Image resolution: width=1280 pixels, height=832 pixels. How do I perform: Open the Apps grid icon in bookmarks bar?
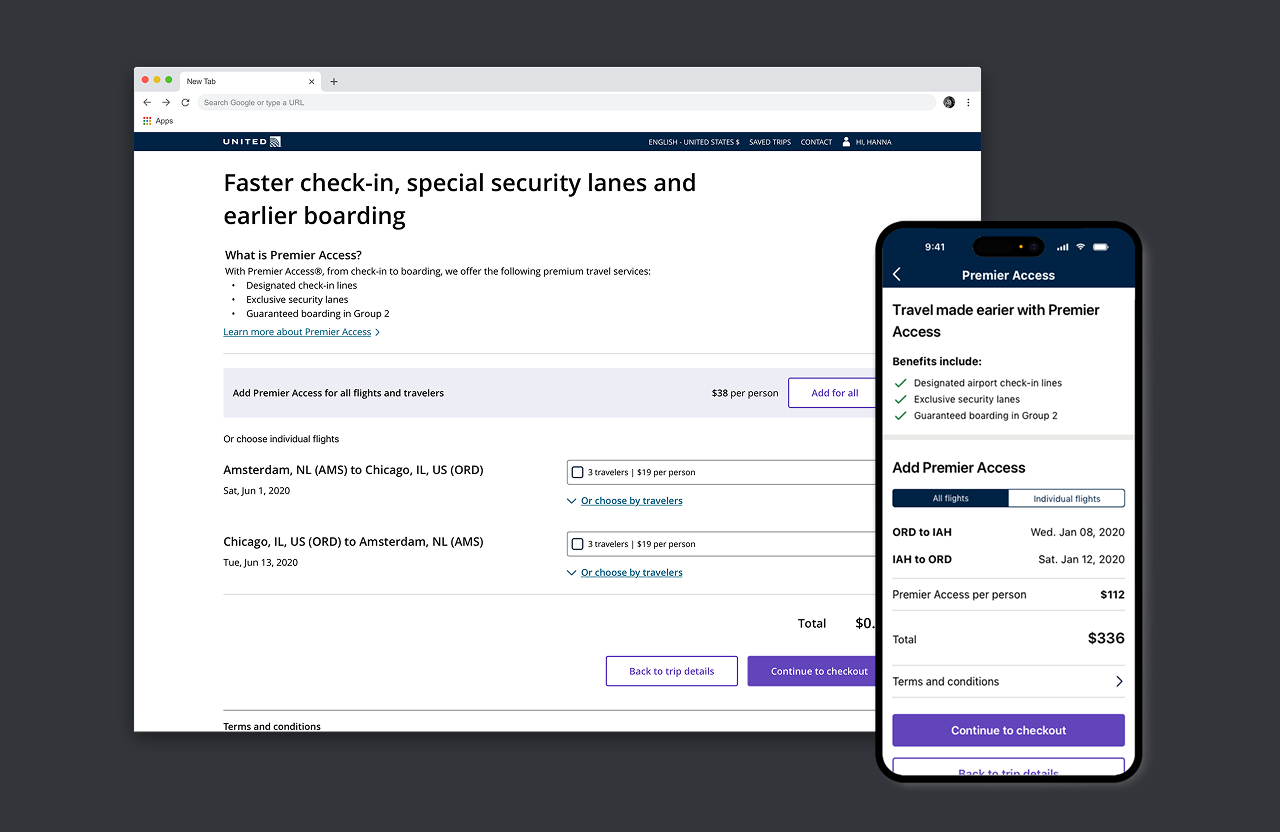click(x=147, y=121)
